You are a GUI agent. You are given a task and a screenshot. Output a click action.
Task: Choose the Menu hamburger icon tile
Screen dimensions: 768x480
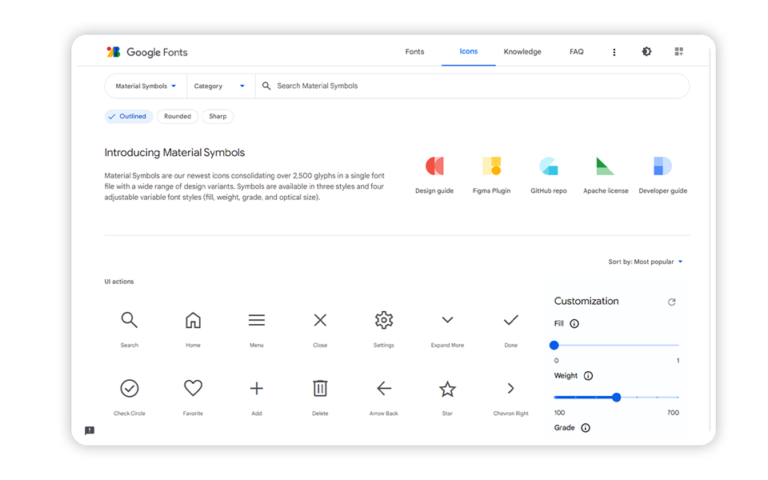[257, 328]
